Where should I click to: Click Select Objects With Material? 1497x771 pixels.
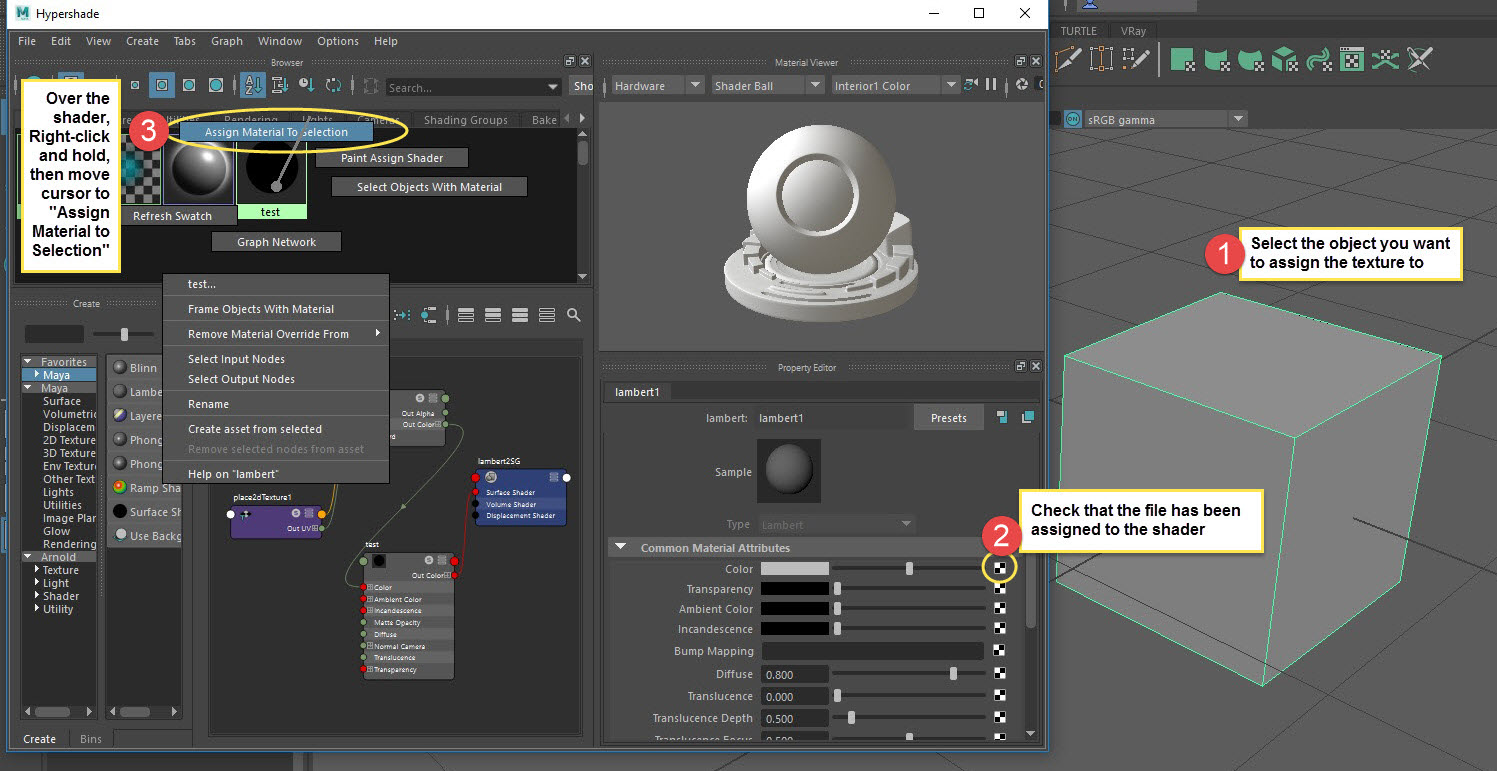[x=428, y=186]
